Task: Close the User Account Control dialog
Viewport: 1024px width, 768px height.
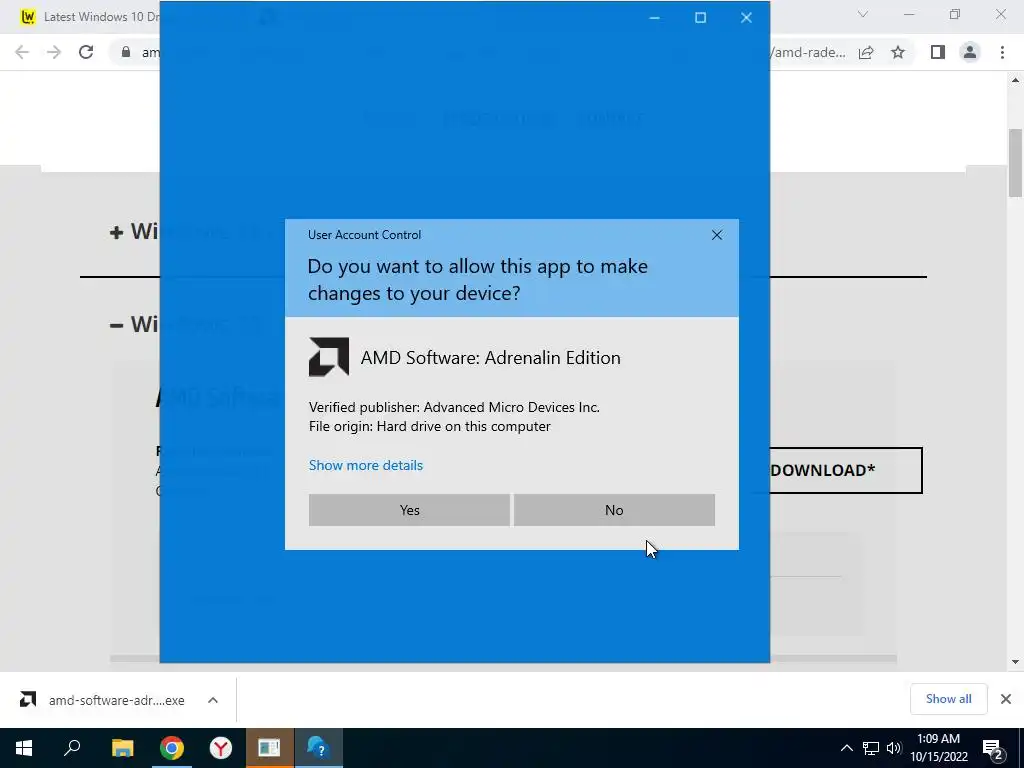Action: pyautogui.click(x=716, y=235)
